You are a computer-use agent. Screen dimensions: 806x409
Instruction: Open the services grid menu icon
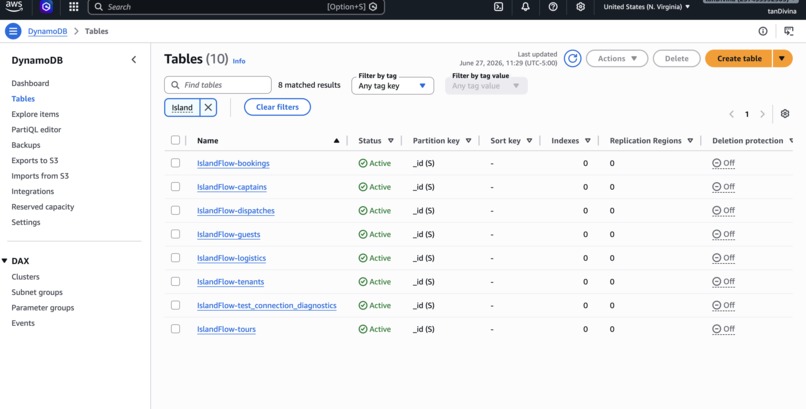[x=74, y=7]
